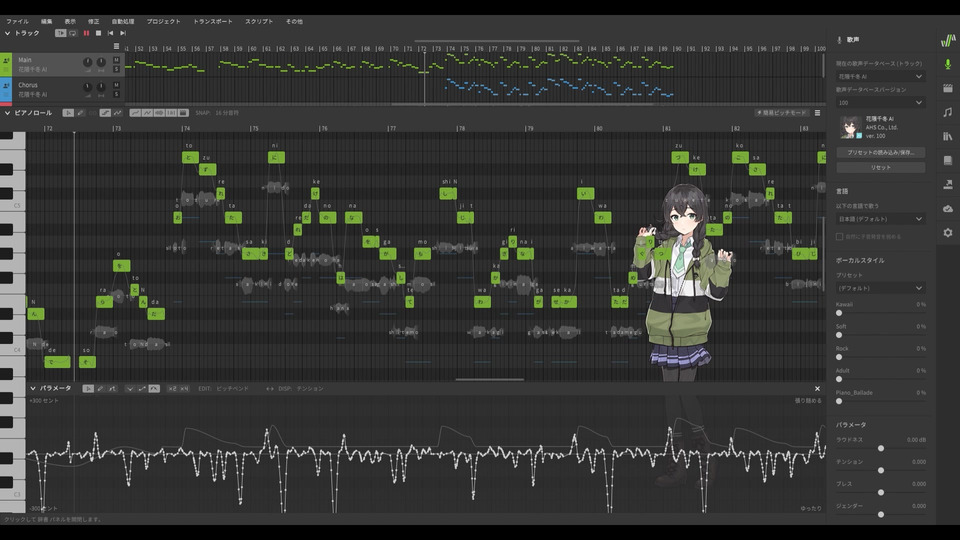Select pointer tool in parameter panel

[88, 388]
